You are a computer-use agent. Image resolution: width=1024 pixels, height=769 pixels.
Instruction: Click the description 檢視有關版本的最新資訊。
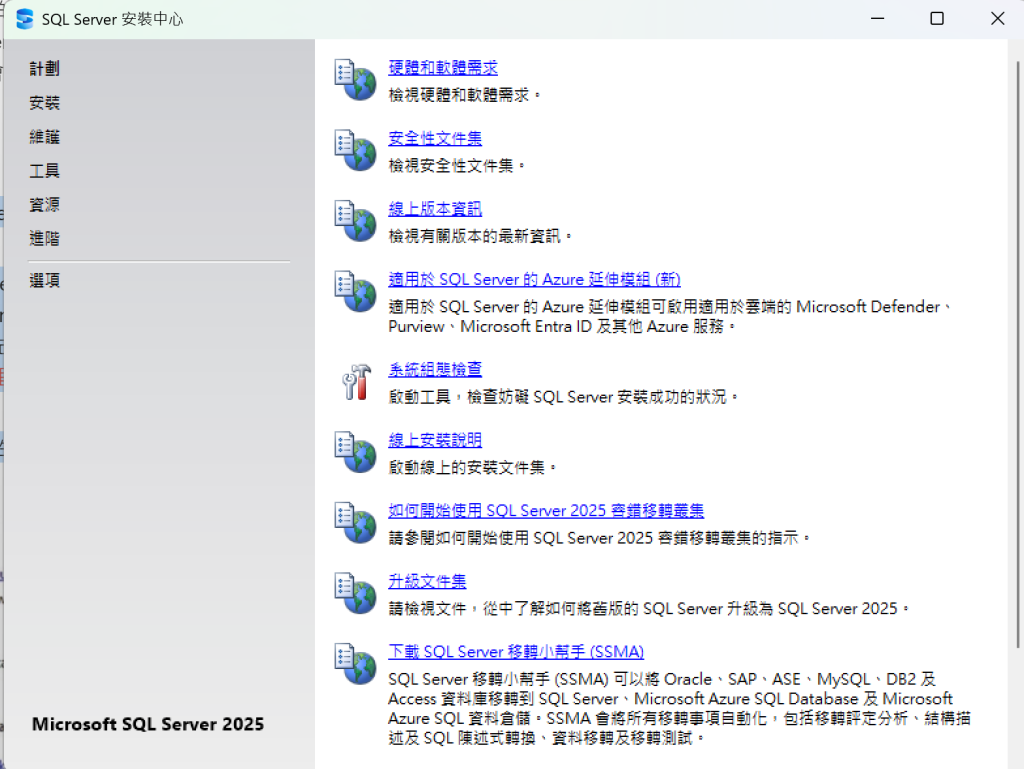(480, 236)
